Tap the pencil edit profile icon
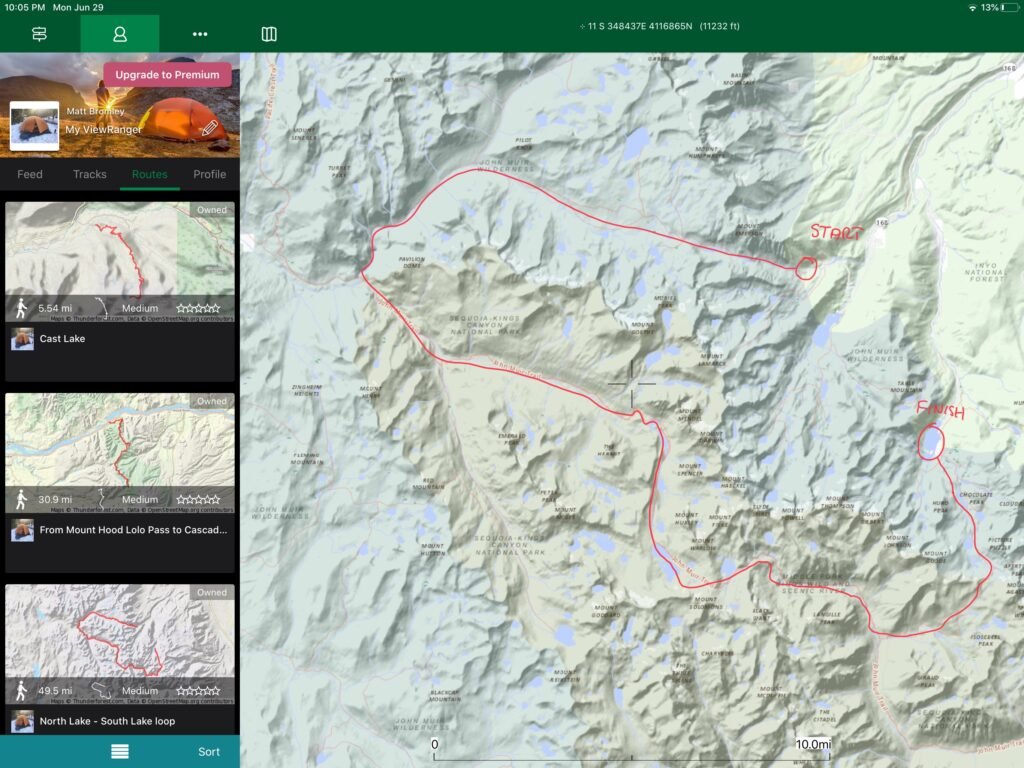1024x768 pixels. (x=210, y=127)
